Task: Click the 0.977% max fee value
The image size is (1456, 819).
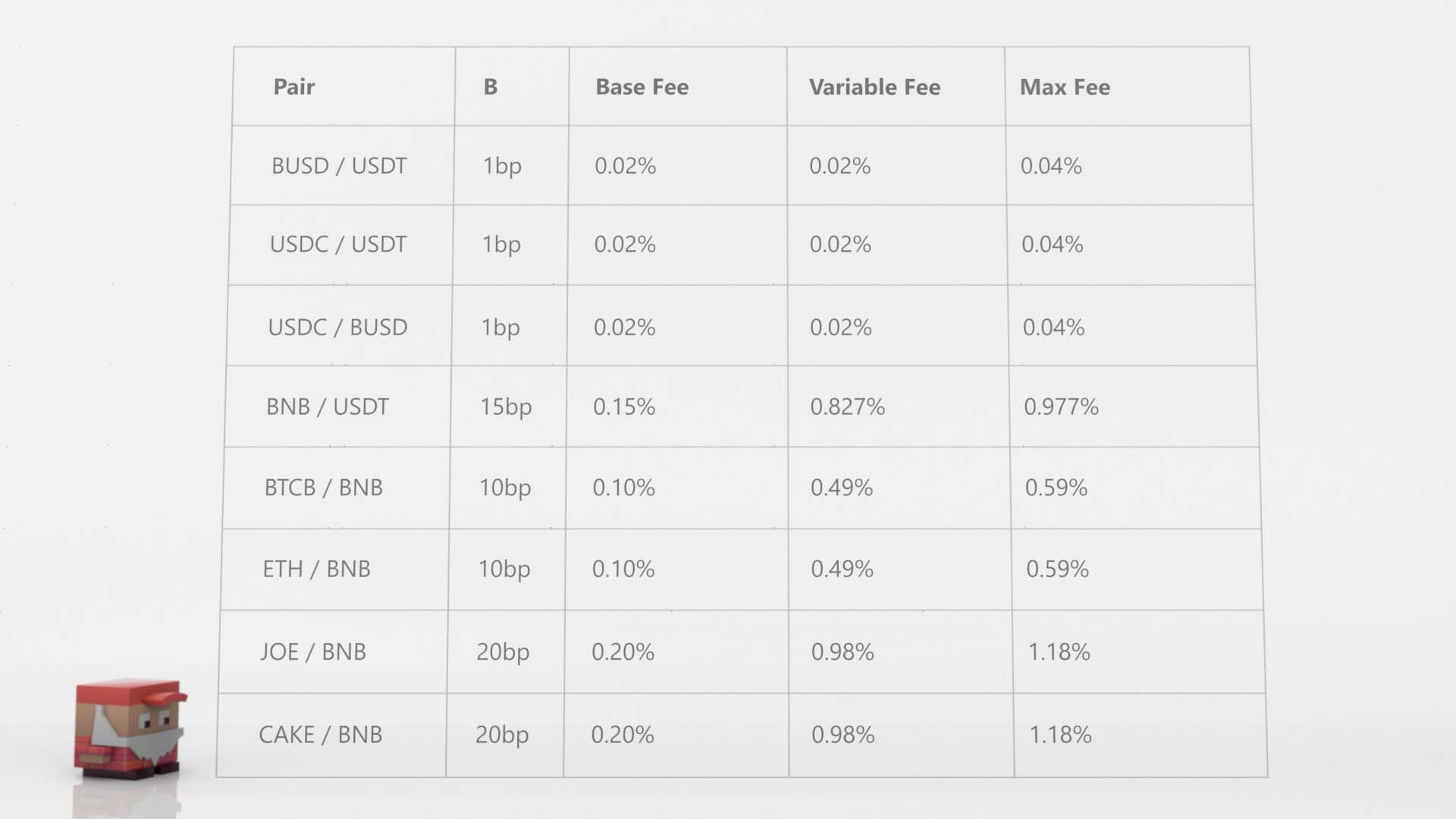Action: click(x=1061, y=407)
